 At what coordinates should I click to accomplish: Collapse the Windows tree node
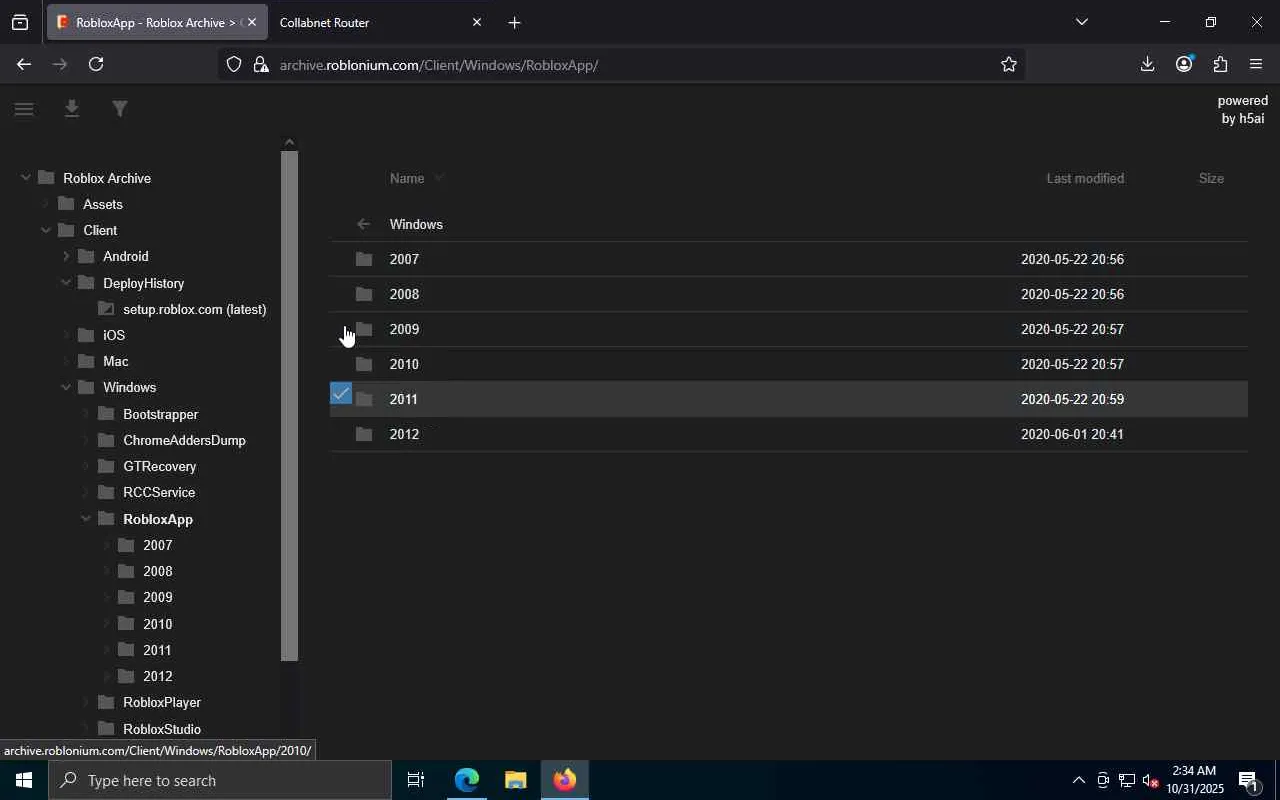66,387
